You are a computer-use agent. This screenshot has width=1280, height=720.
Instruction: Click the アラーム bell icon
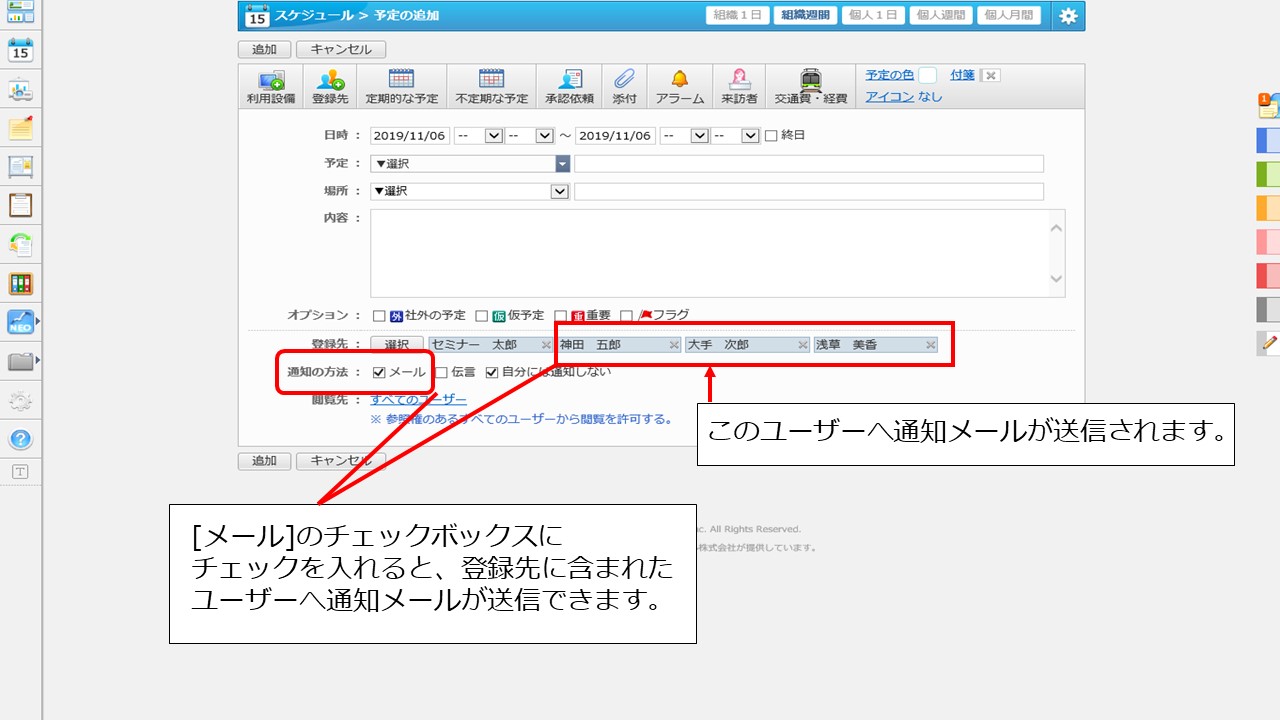click(679, 80)
